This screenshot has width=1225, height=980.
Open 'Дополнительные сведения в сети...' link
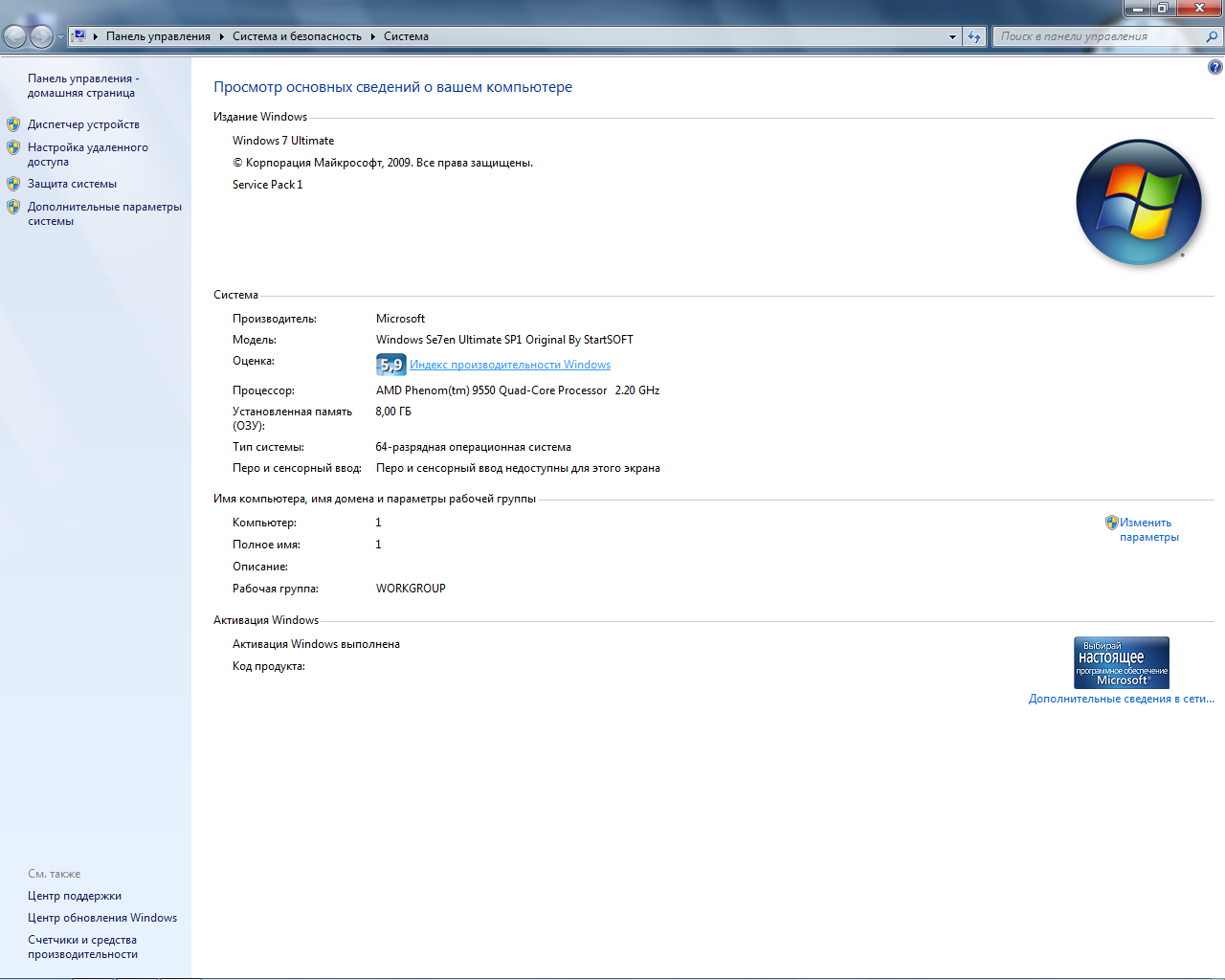pos(1122,699)
